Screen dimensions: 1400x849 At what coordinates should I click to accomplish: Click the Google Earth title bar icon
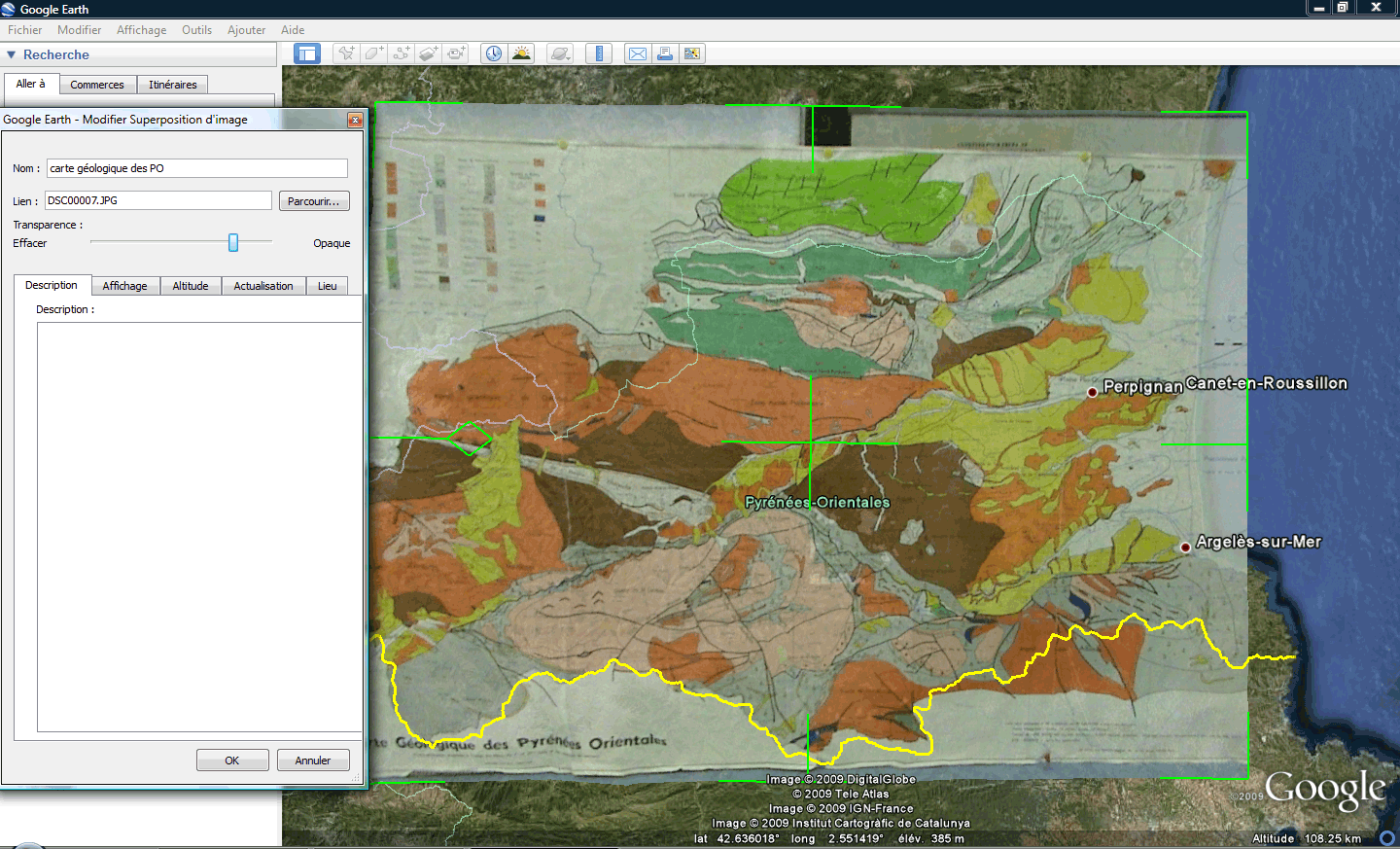(x=9, y=9)
